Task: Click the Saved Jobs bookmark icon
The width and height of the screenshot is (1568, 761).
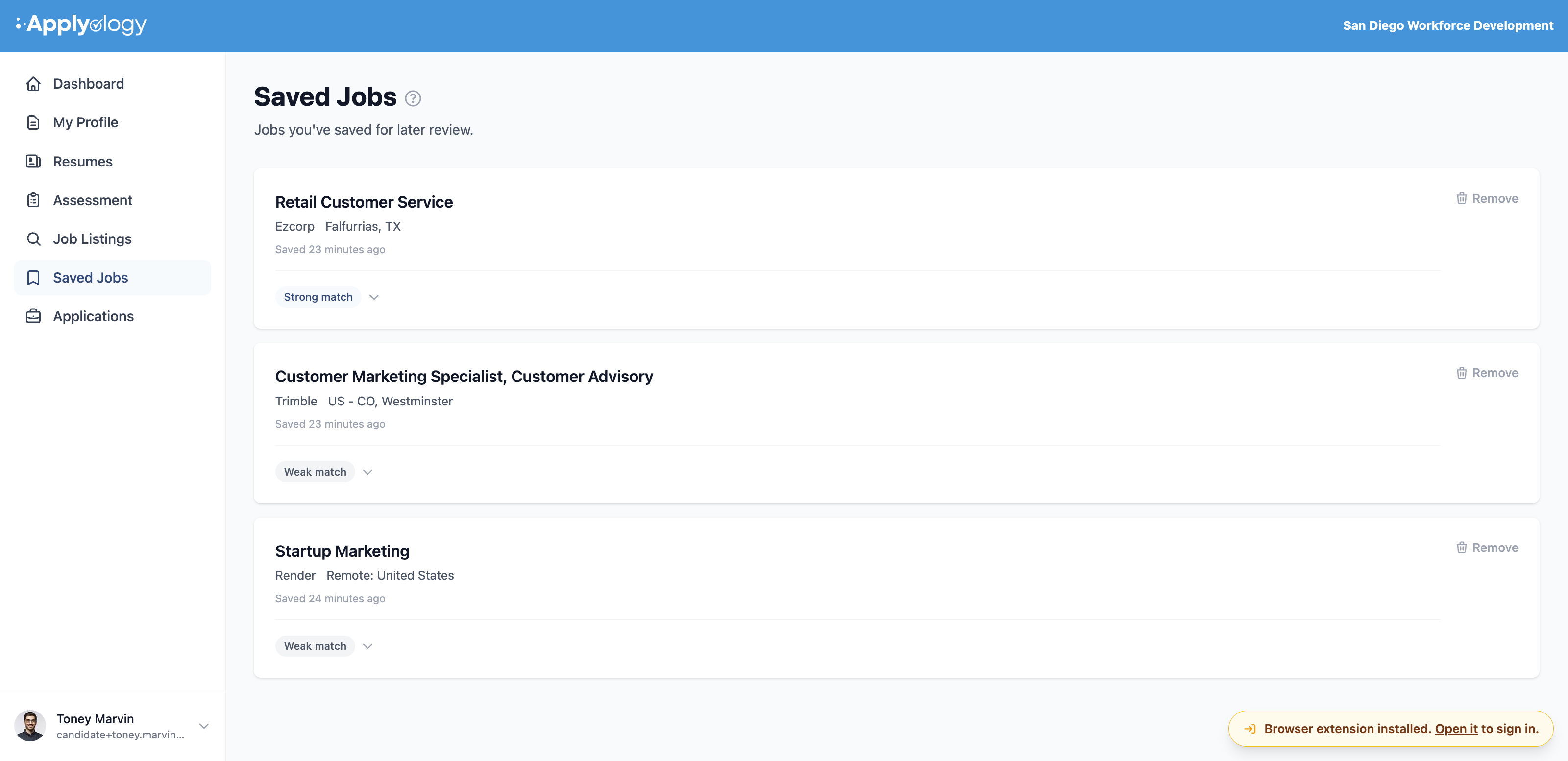Action: click(x=33, y=277)
